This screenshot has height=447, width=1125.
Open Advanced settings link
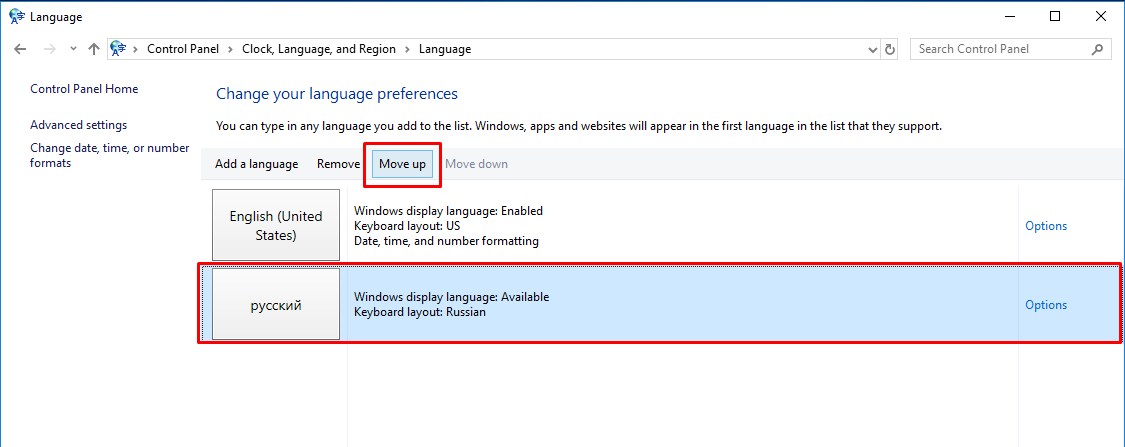coord(78,125)
